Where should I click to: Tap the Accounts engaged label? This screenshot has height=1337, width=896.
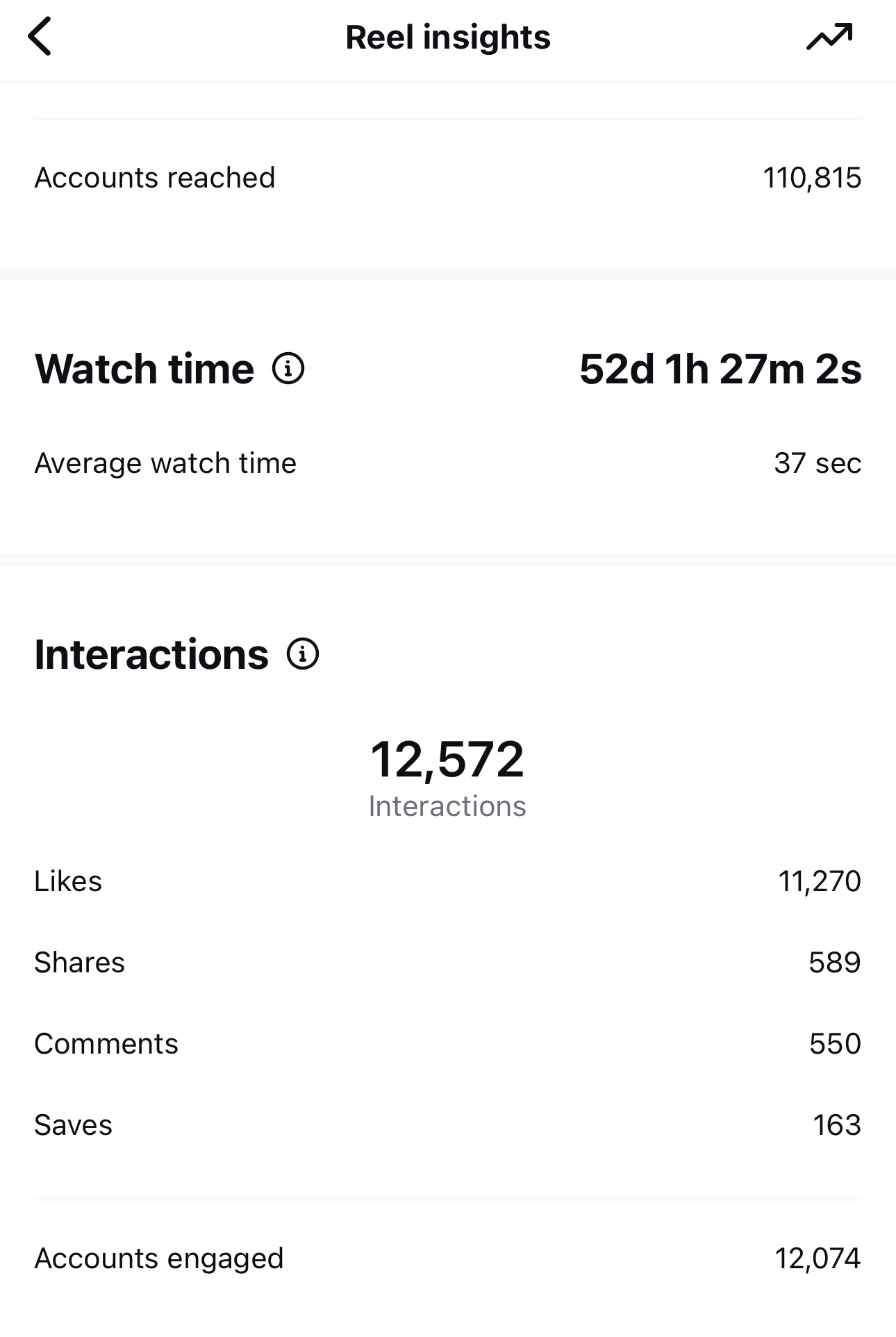click(x=159, y=1259)
